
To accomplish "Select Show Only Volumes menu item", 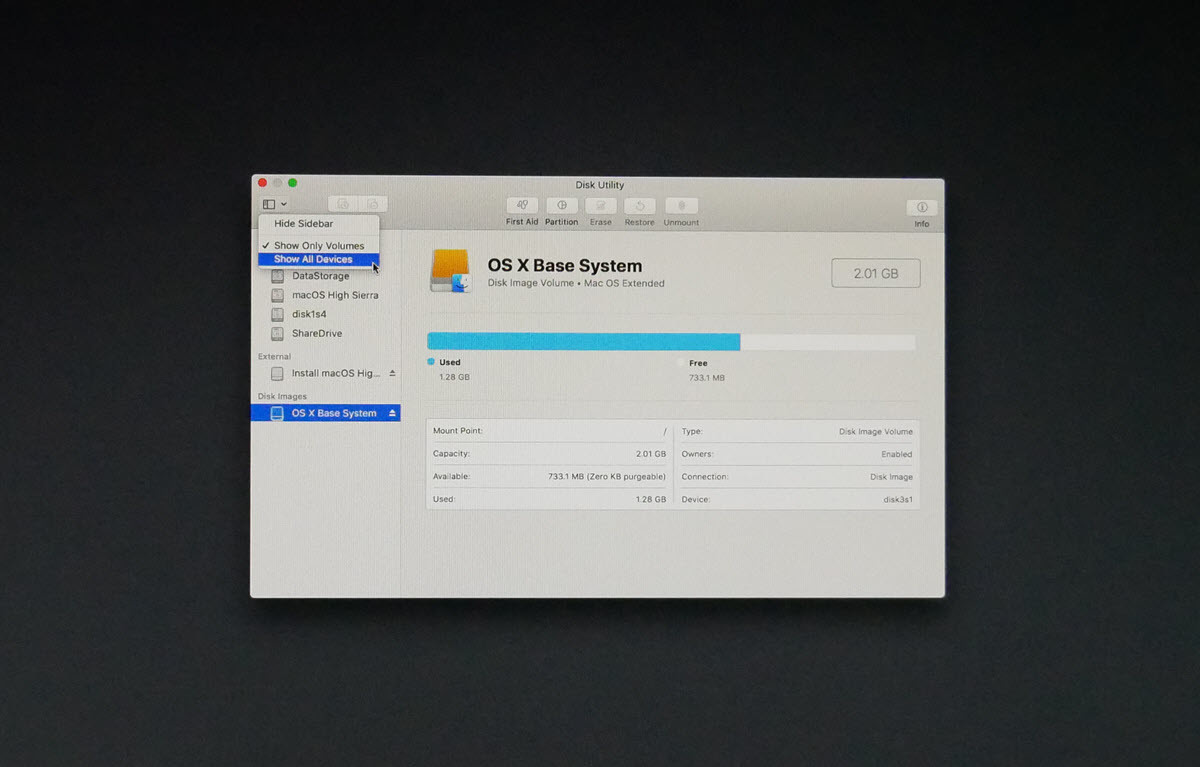I will (319, 246).
